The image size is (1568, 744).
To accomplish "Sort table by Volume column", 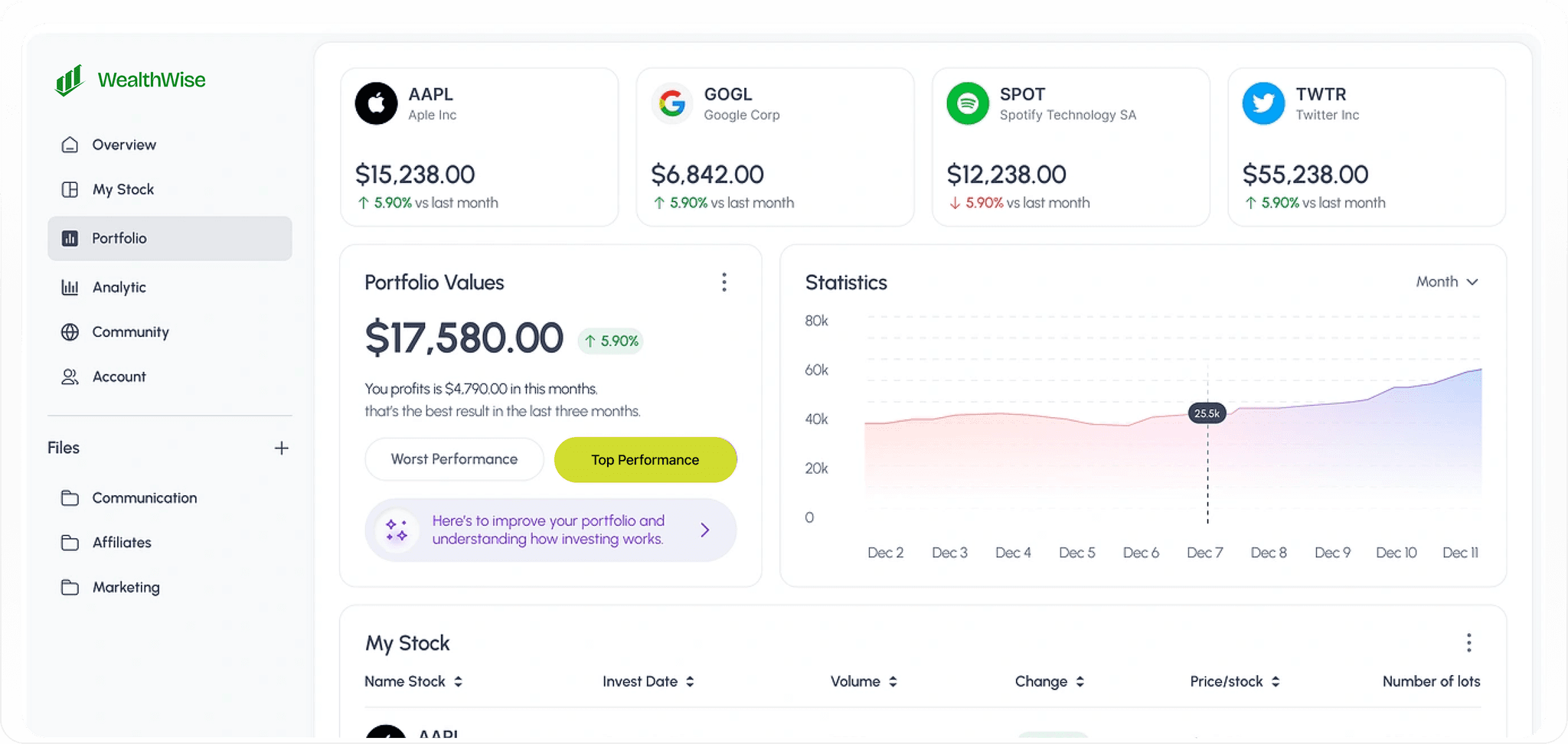I will point(864,681).
